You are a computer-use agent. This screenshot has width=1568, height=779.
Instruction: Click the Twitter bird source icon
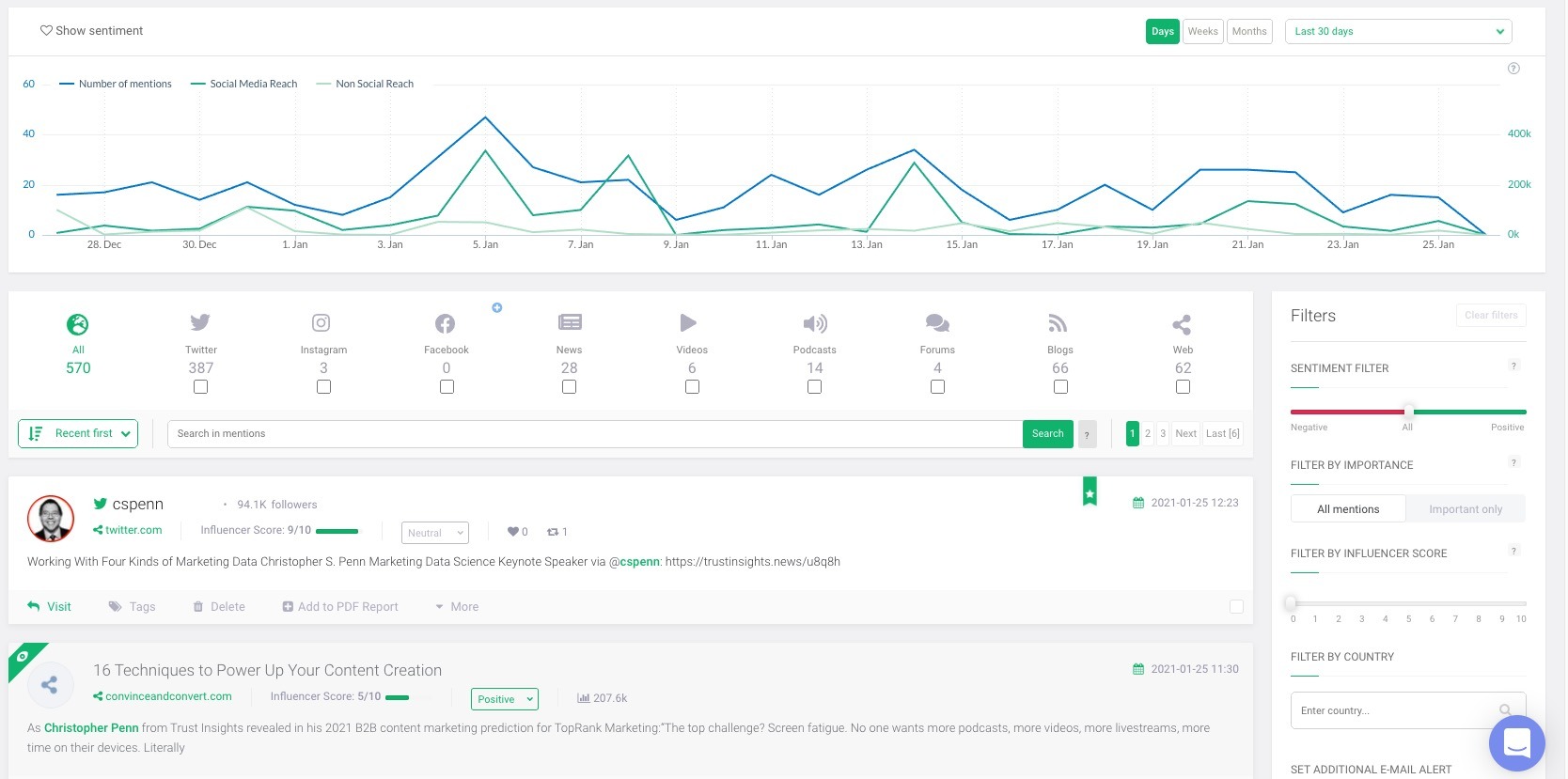point(200,322)
